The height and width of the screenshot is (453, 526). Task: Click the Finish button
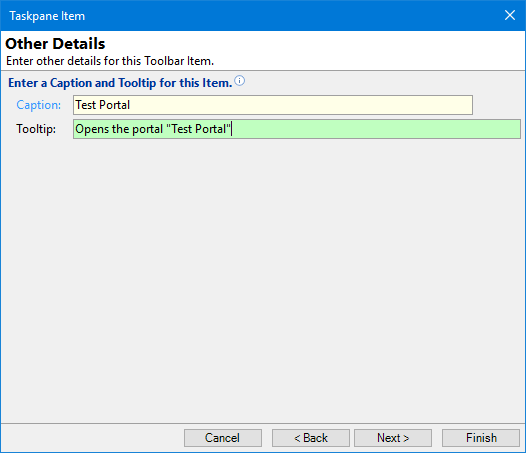tap(481, 438)
